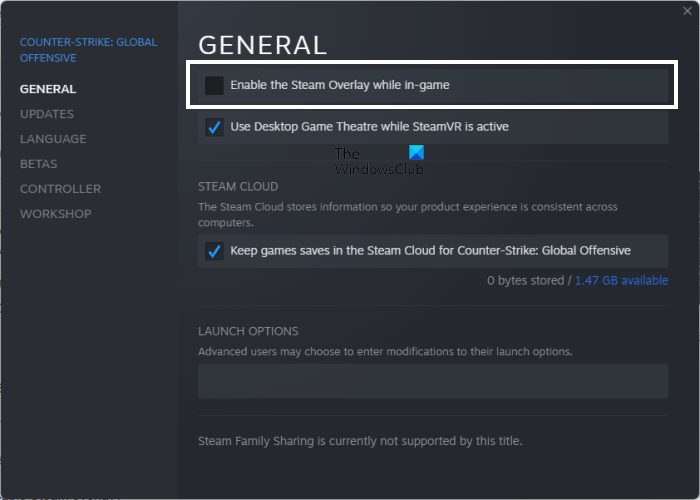Click the Steam Cloud description text

click(407, 214)
